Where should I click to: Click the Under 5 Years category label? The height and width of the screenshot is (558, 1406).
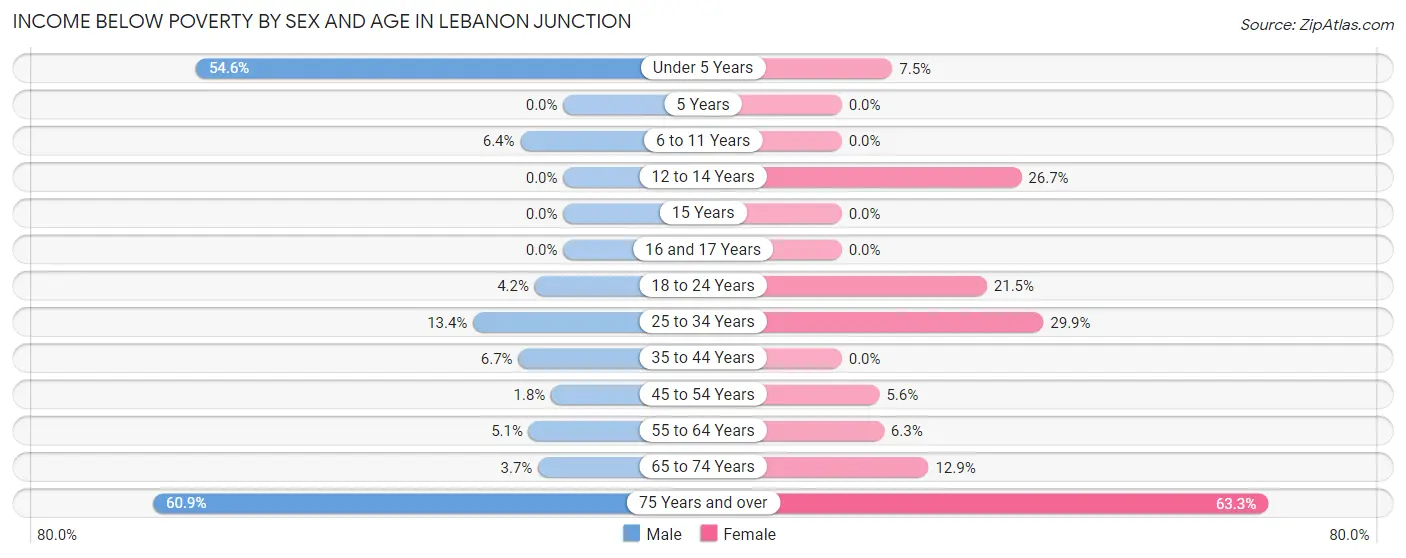[703, 68]
